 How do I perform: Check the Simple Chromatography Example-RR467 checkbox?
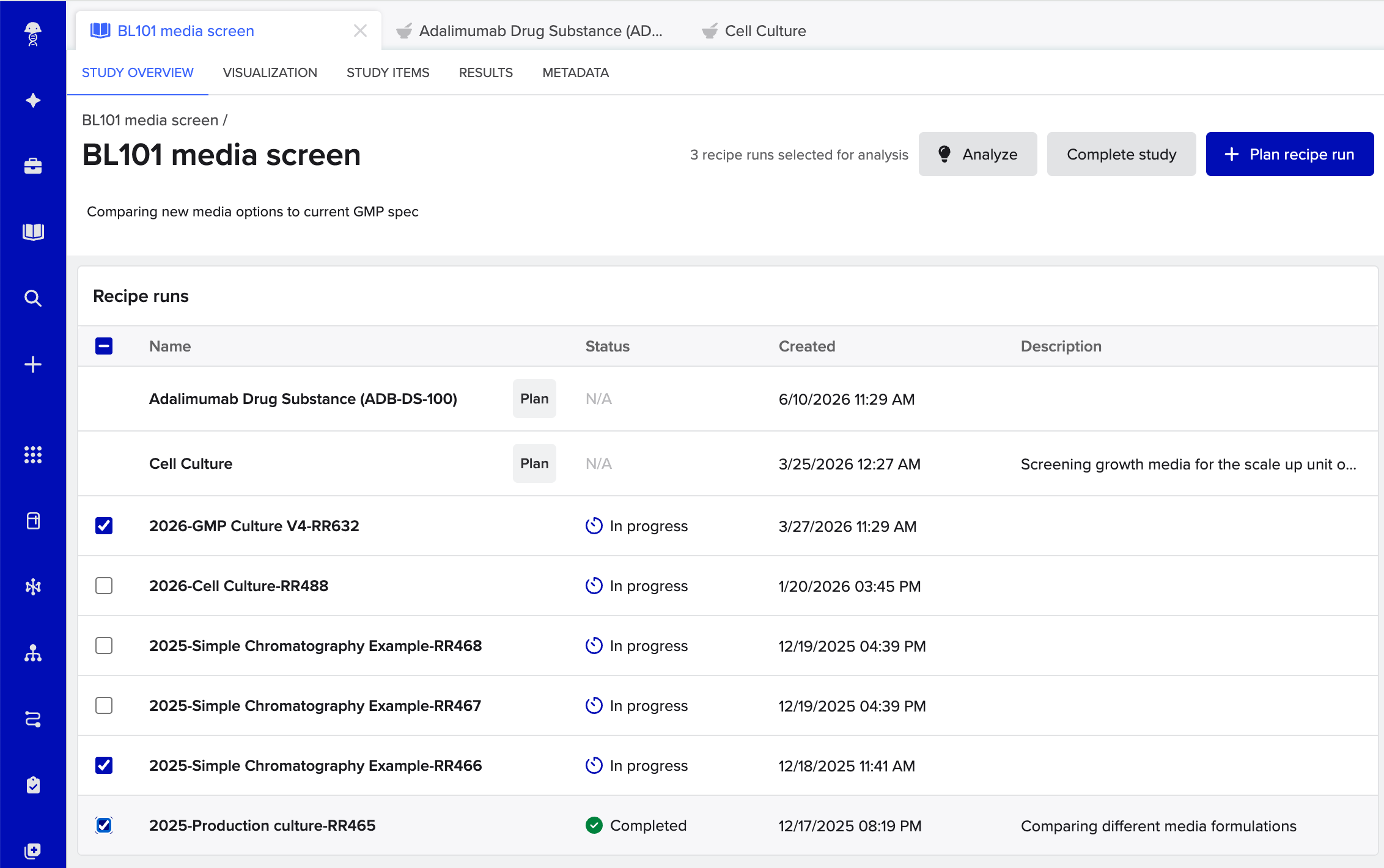[104, 705]
